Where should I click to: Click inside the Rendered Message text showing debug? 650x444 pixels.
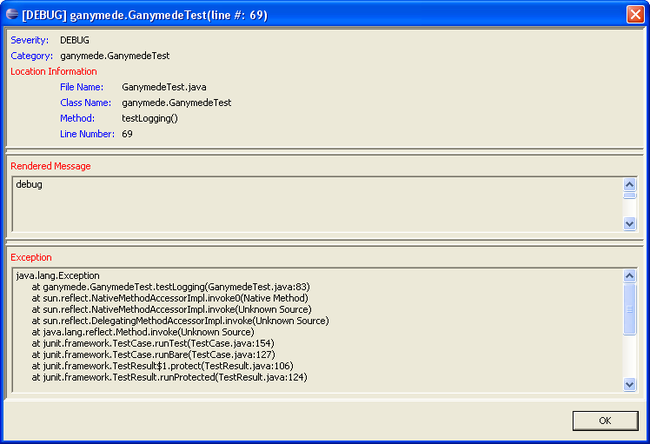29,184
